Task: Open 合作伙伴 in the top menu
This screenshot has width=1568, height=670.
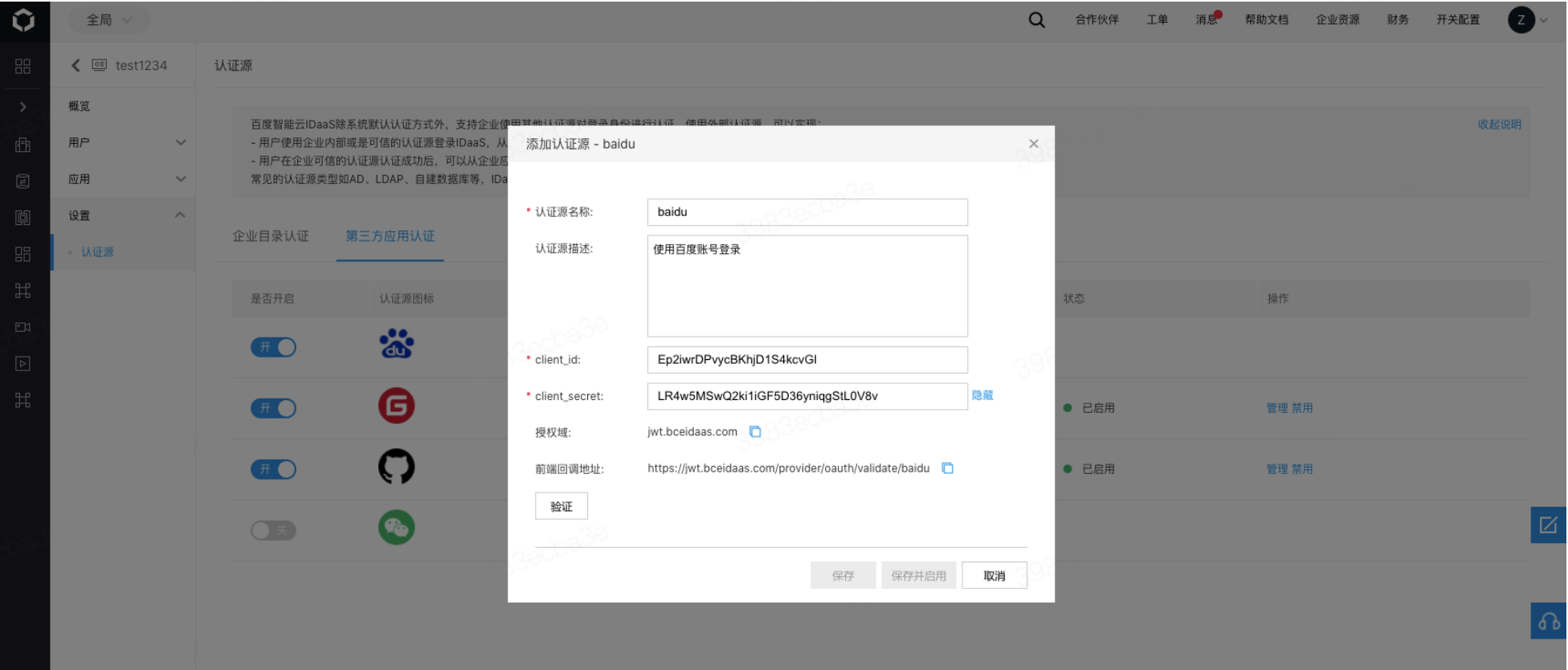Action: click(1097, 20)
